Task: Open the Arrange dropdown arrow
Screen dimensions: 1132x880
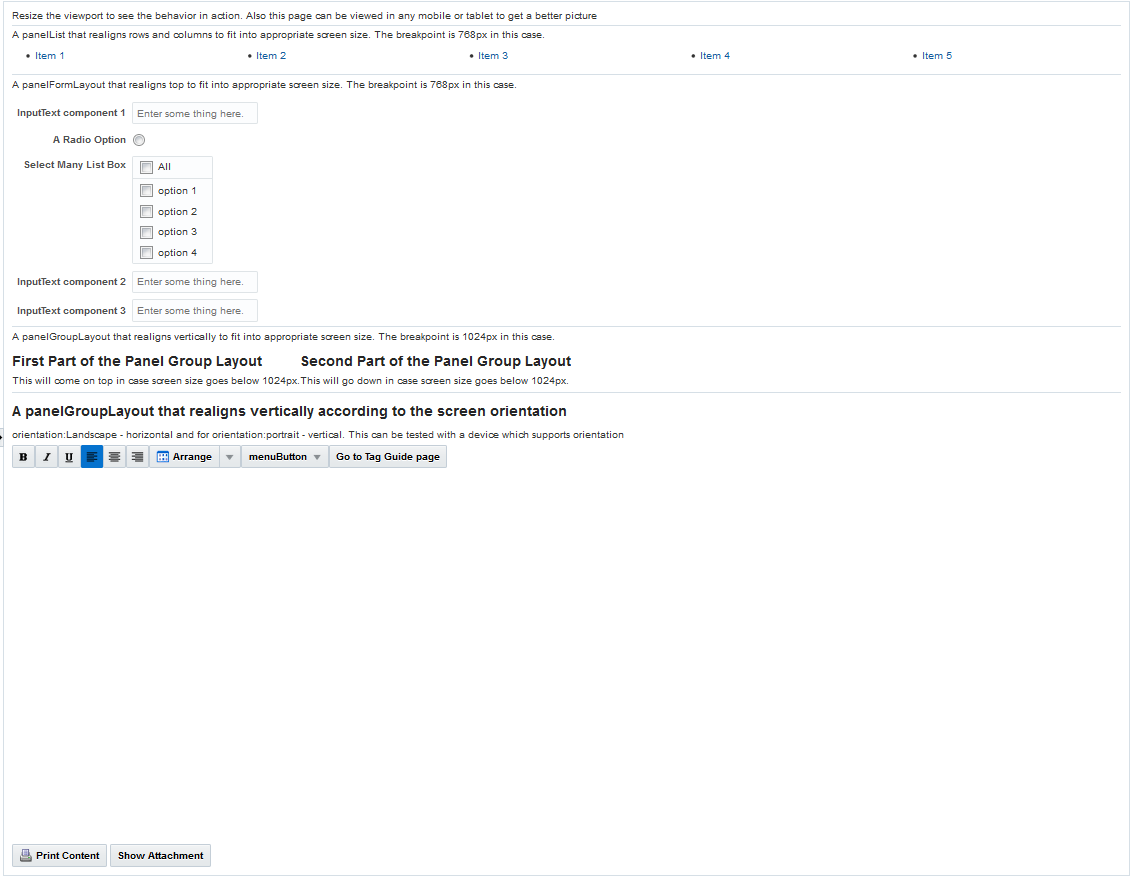Action: click(x=230, y=457)
